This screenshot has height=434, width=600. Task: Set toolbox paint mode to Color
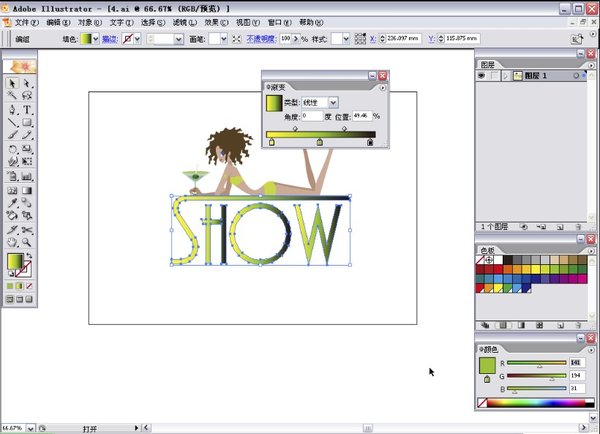pyautogui.click(x=10, y=286)
